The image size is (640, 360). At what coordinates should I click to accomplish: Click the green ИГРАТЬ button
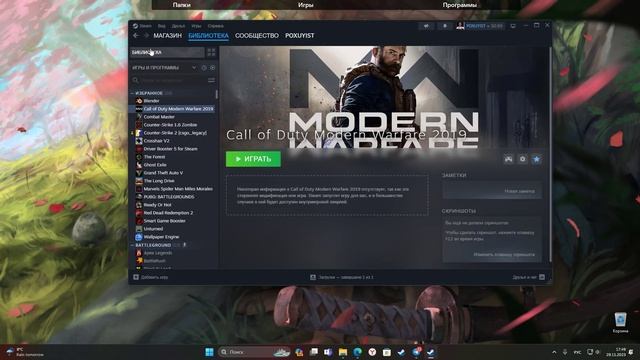point(253,159)
